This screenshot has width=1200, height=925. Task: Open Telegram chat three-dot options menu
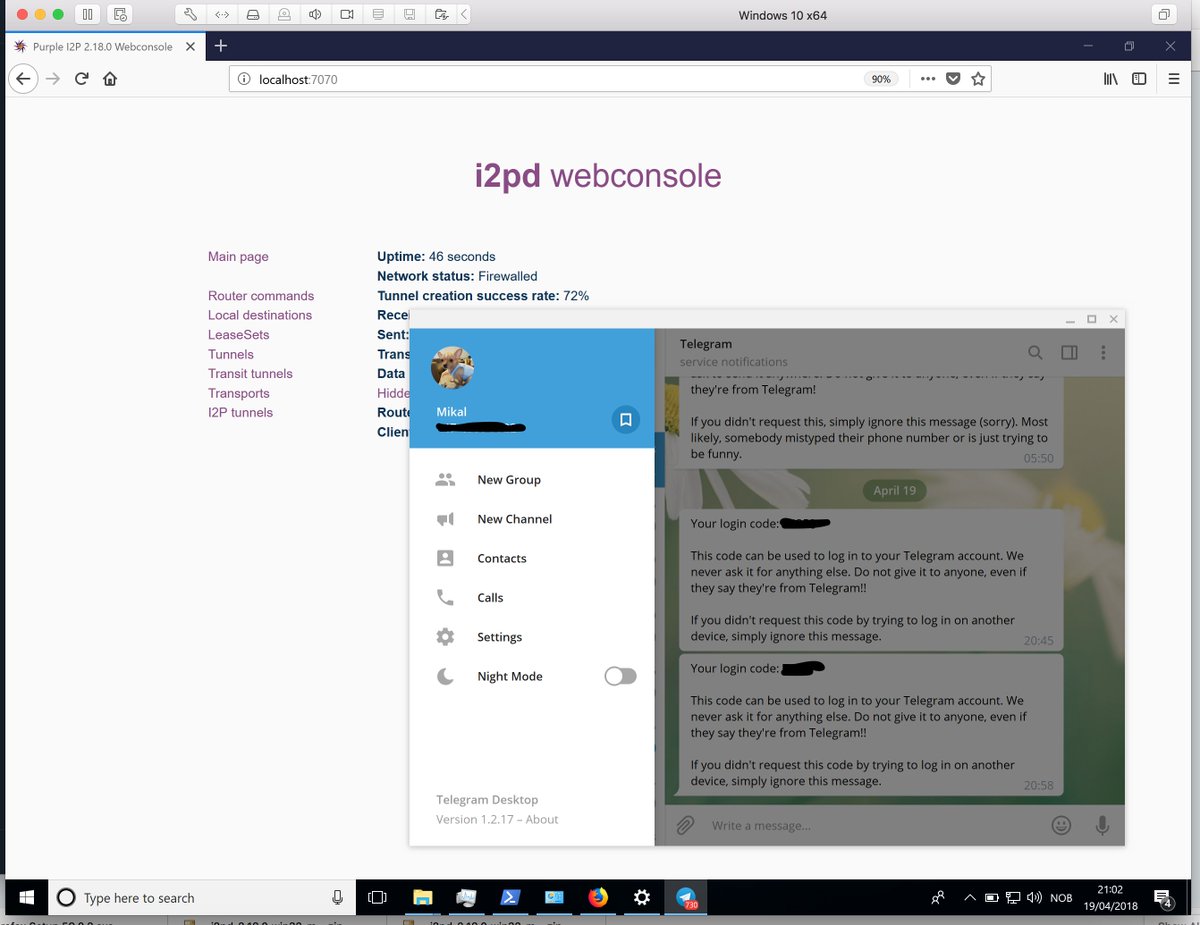click(x=1103, y=353)
